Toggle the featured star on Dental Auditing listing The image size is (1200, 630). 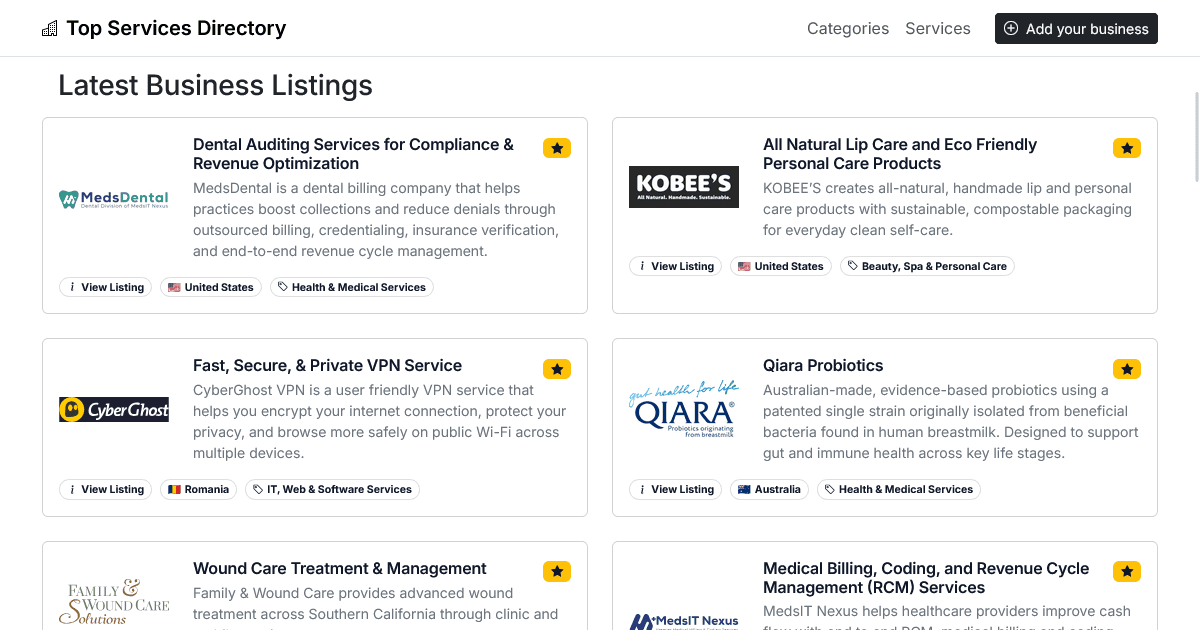556,147
